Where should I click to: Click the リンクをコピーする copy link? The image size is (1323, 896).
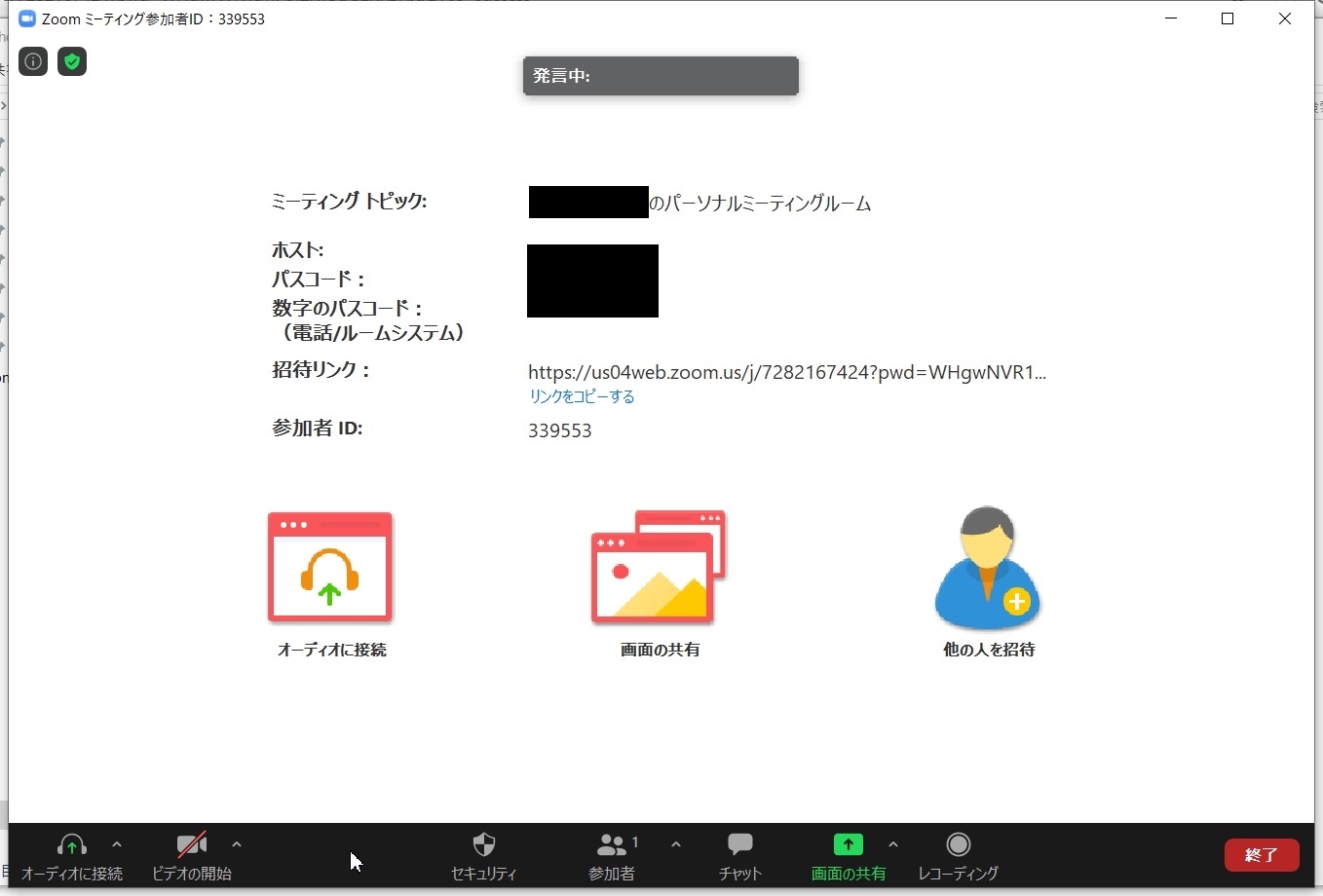click(x=582, y=396)
